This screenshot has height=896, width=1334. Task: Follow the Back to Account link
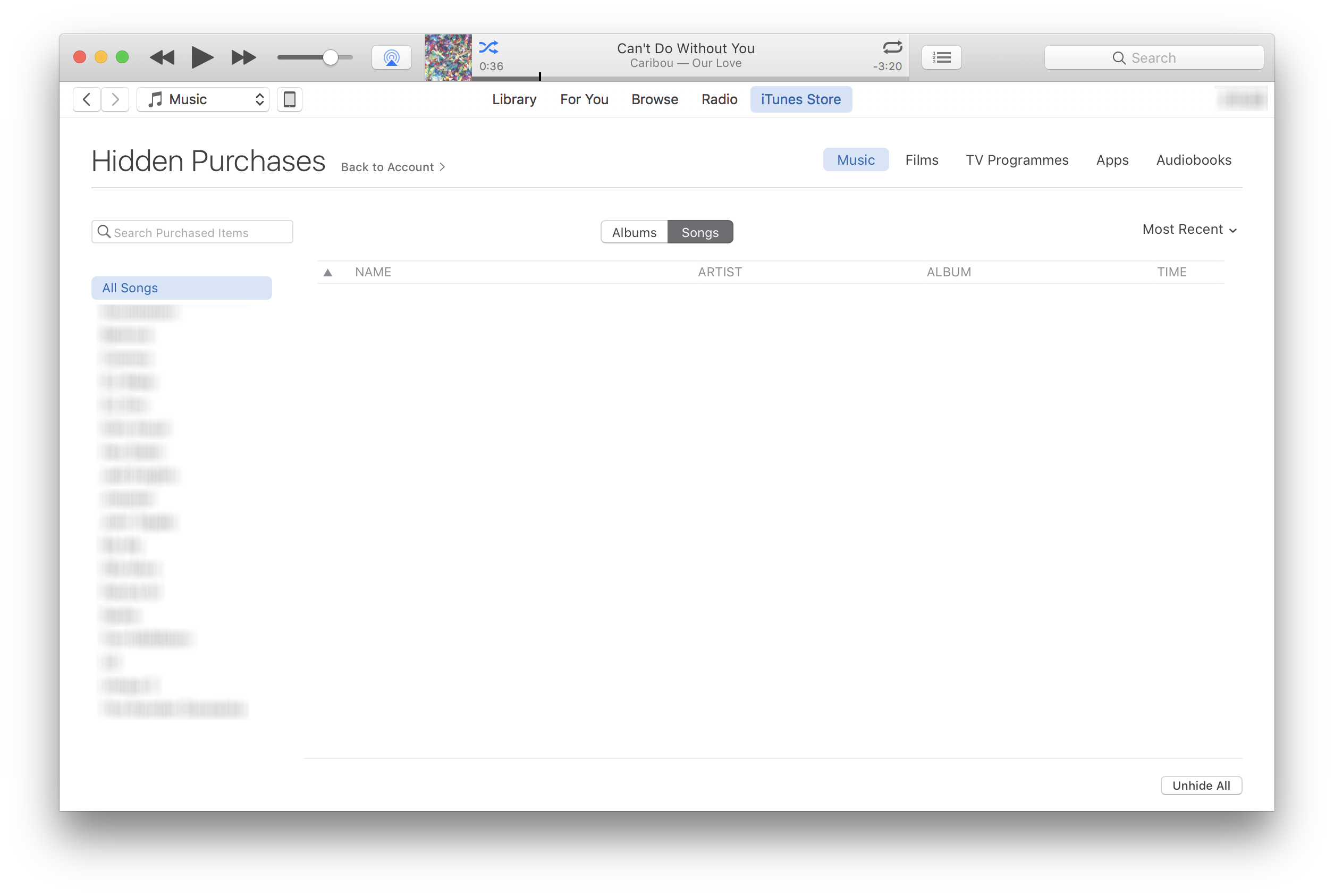pyautogui.click(x=393, y=167)
